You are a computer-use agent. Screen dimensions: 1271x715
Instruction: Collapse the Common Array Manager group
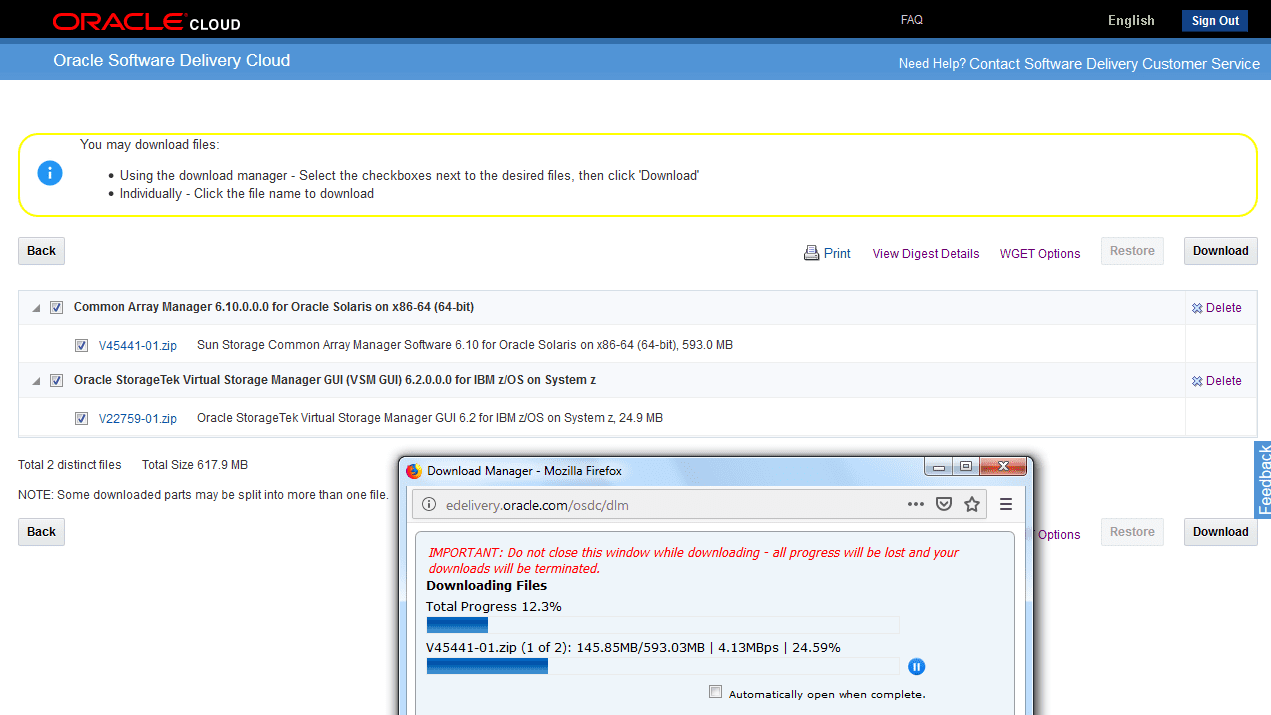pos(36,308)
